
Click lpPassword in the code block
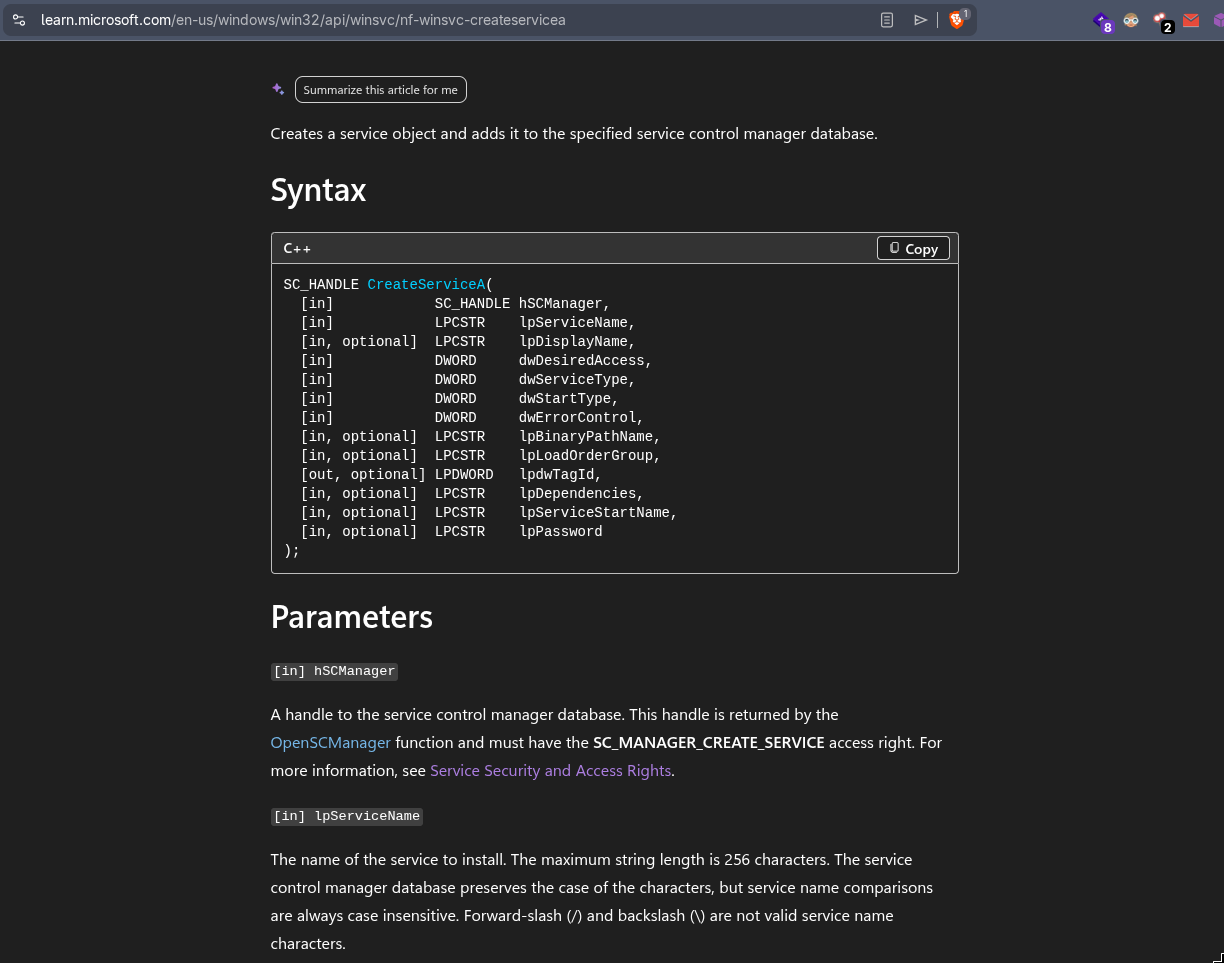point(561,532)
